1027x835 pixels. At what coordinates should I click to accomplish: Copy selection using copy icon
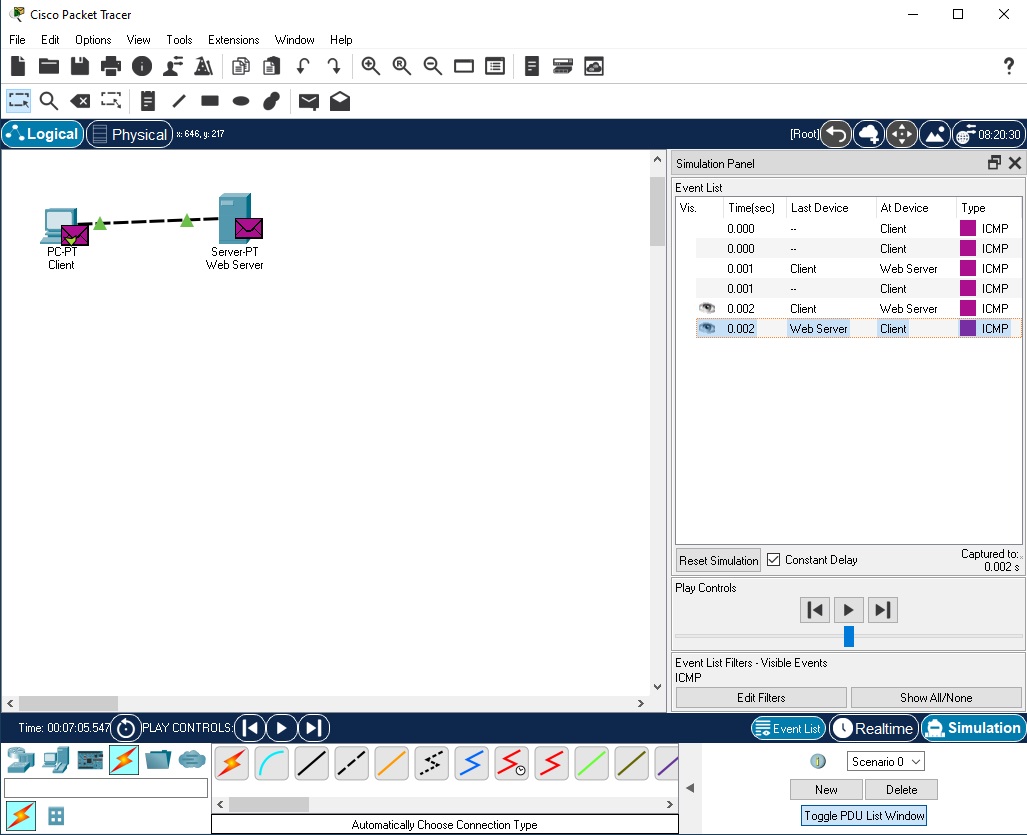pyautogui.click(x=241, y=66)
